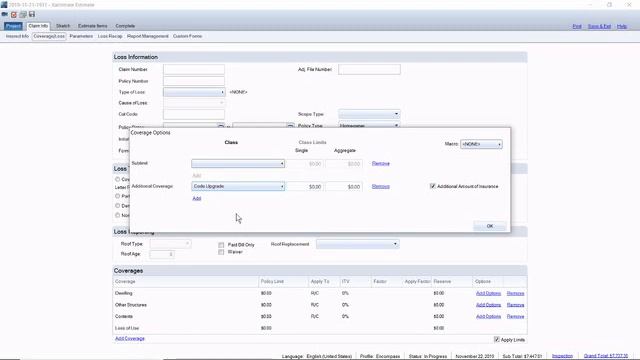The image size is (640, 360).
Task: Open the Loss Recap subtab
Action: pyautogui.click(x=110, y=36)
